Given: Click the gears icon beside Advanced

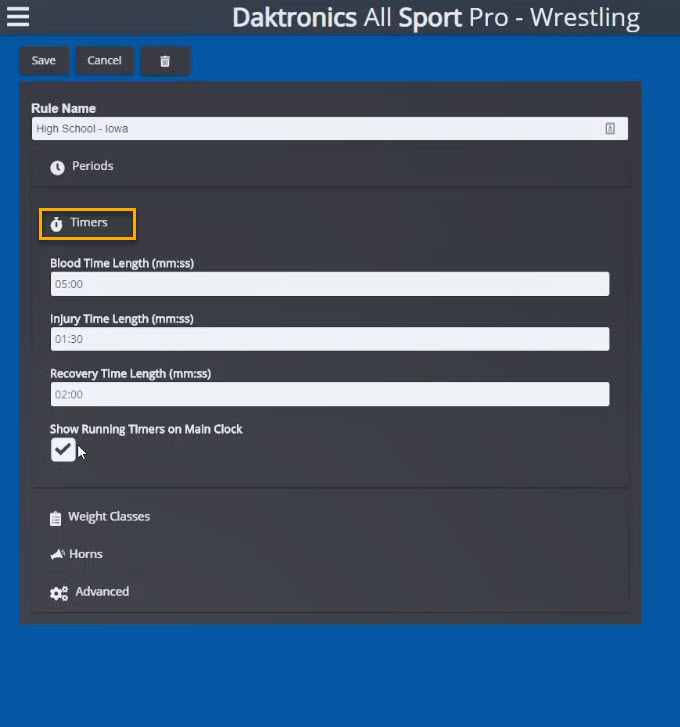Looking at the screenshot, I should [59, 593].
